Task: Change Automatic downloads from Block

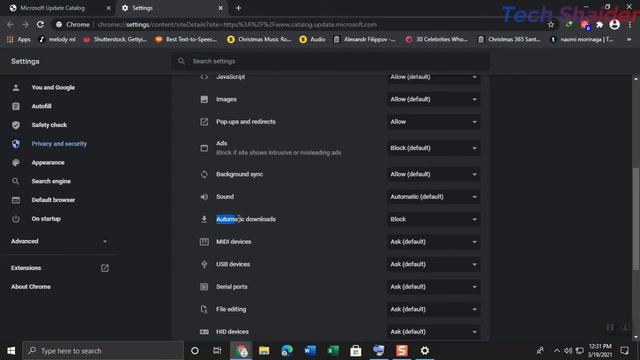Action: click(433, 219)
